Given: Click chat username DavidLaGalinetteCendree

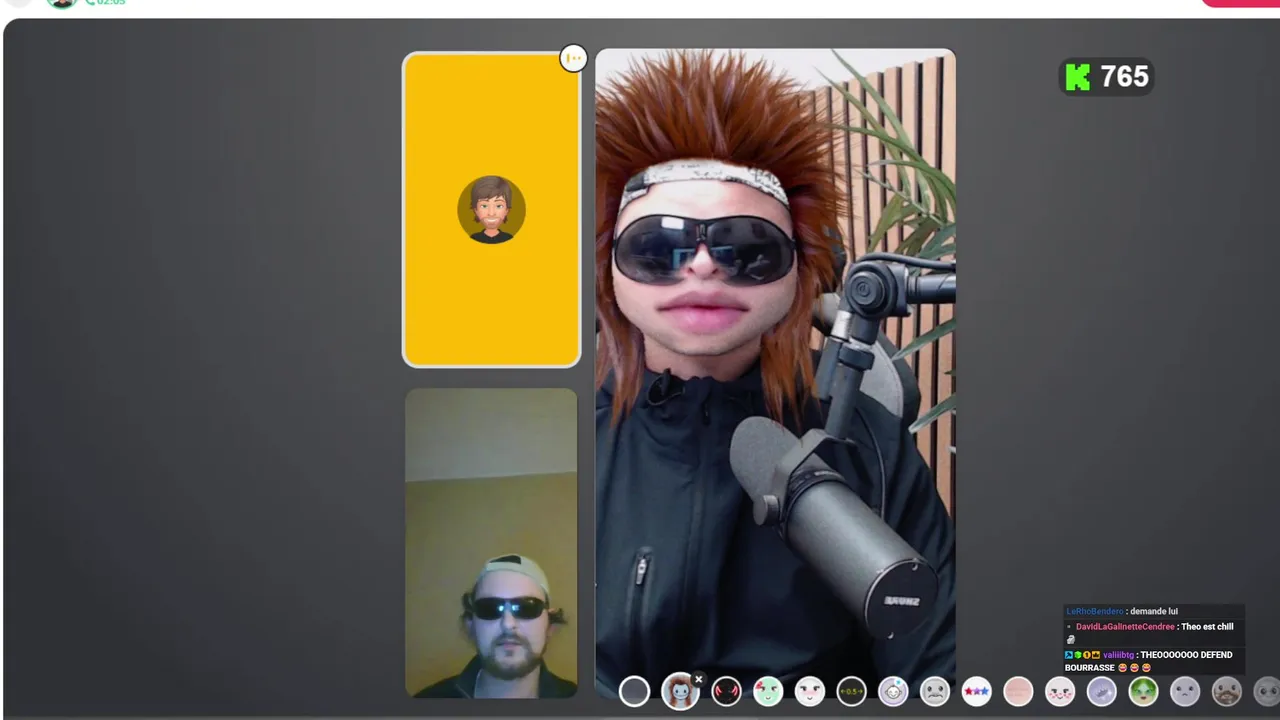Looking at the screenshot, I should 1125,627.
